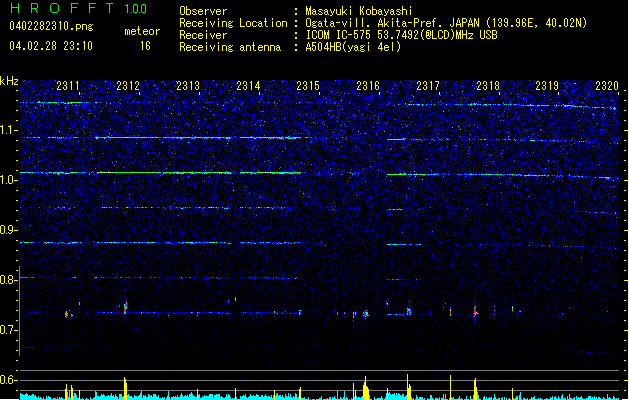Click the 0.7 kHz axis label
Image resolution: width=629 pixels, height=400 pixels.
9,330
